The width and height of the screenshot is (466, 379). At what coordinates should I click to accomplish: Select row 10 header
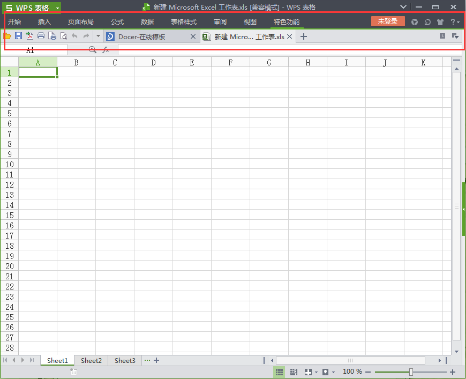click(9, 164)
